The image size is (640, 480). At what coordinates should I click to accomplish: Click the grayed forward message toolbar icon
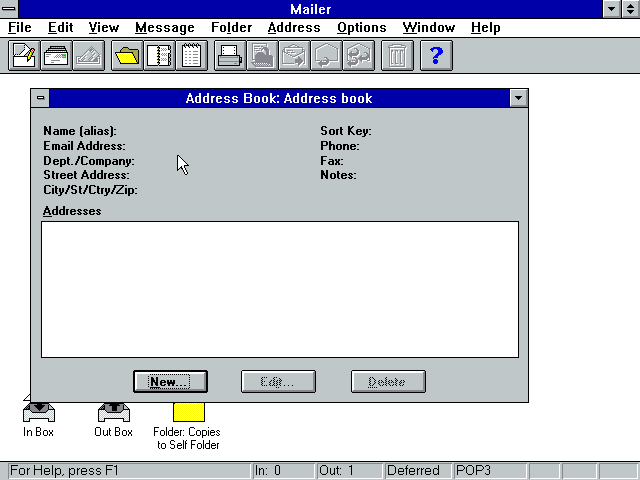click(295, 56)
